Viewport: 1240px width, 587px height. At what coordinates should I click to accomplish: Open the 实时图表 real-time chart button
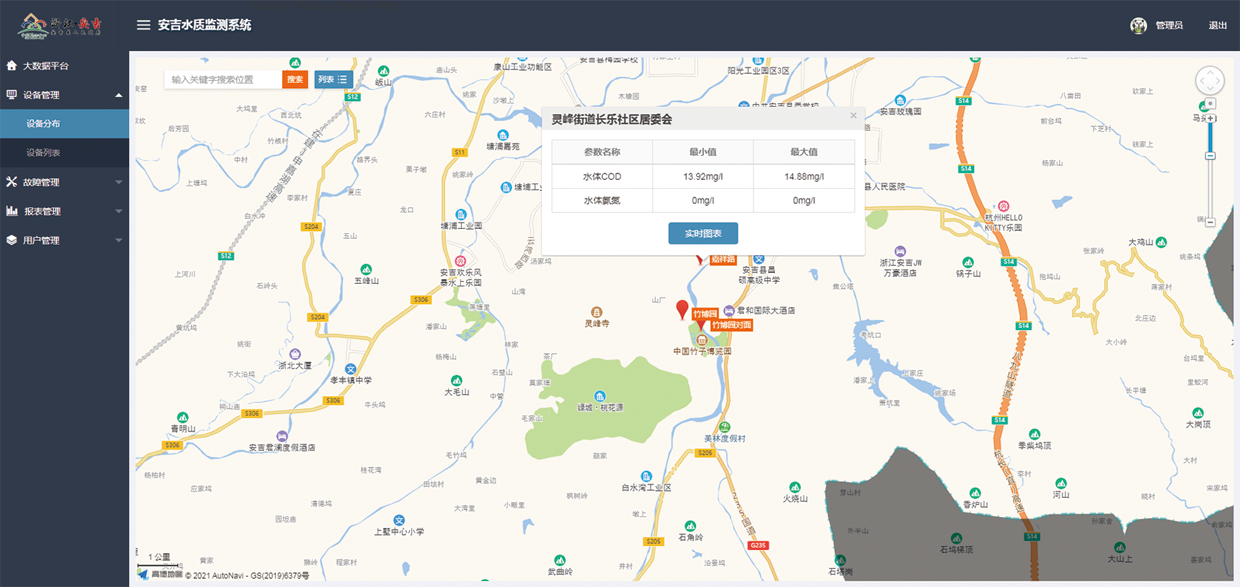coord(703,233)
